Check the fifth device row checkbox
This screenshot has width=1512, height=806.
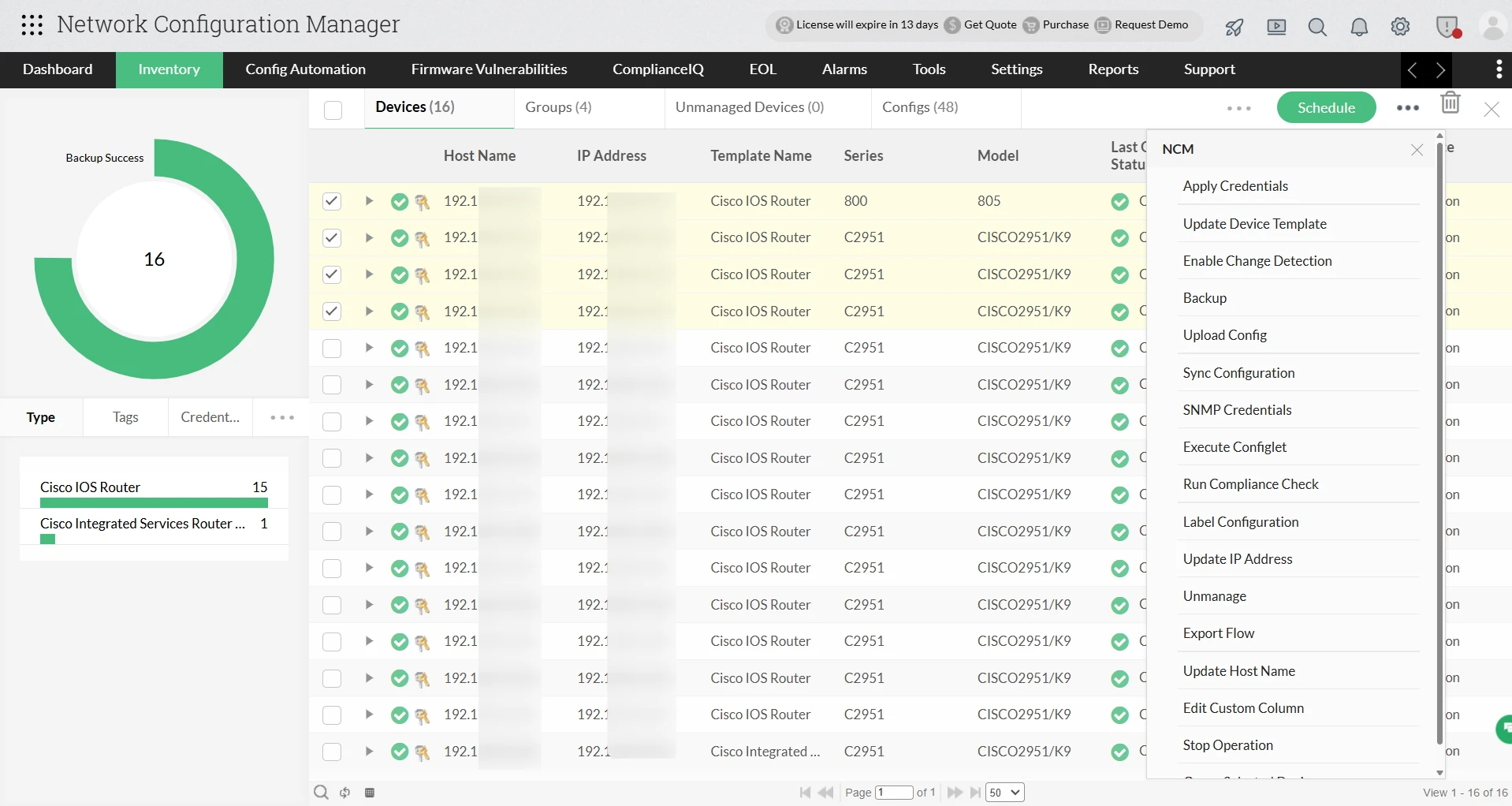click(331, 348)
